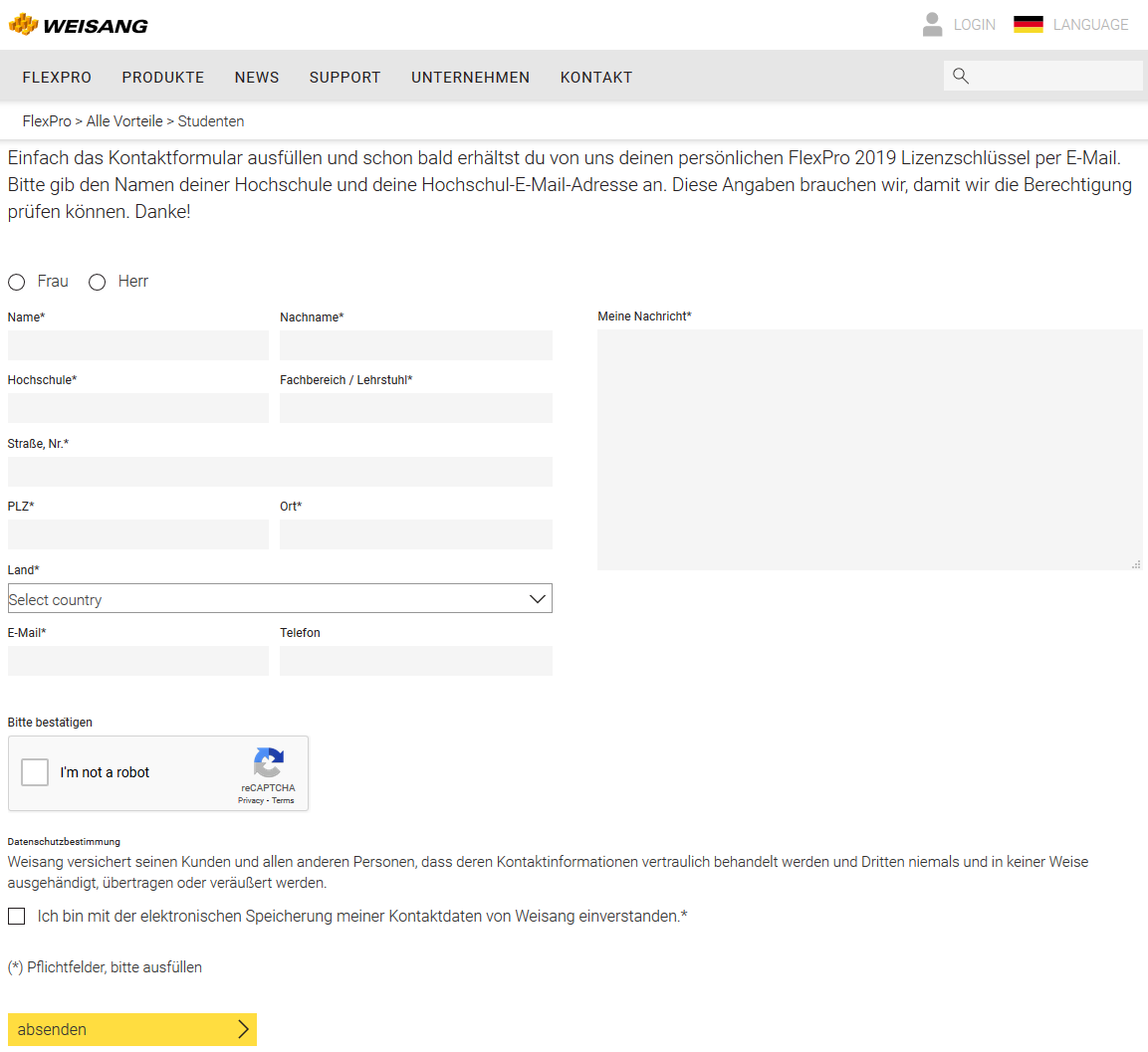Click the user login avatar icon

(x=932, y=24)
